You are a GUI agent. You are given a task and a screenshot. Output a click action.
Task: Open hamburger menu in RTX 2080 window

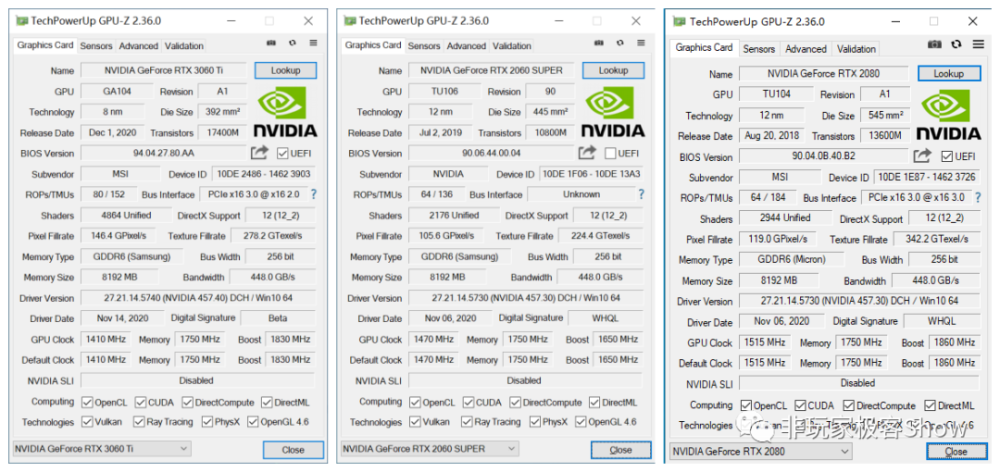[978, 44]
